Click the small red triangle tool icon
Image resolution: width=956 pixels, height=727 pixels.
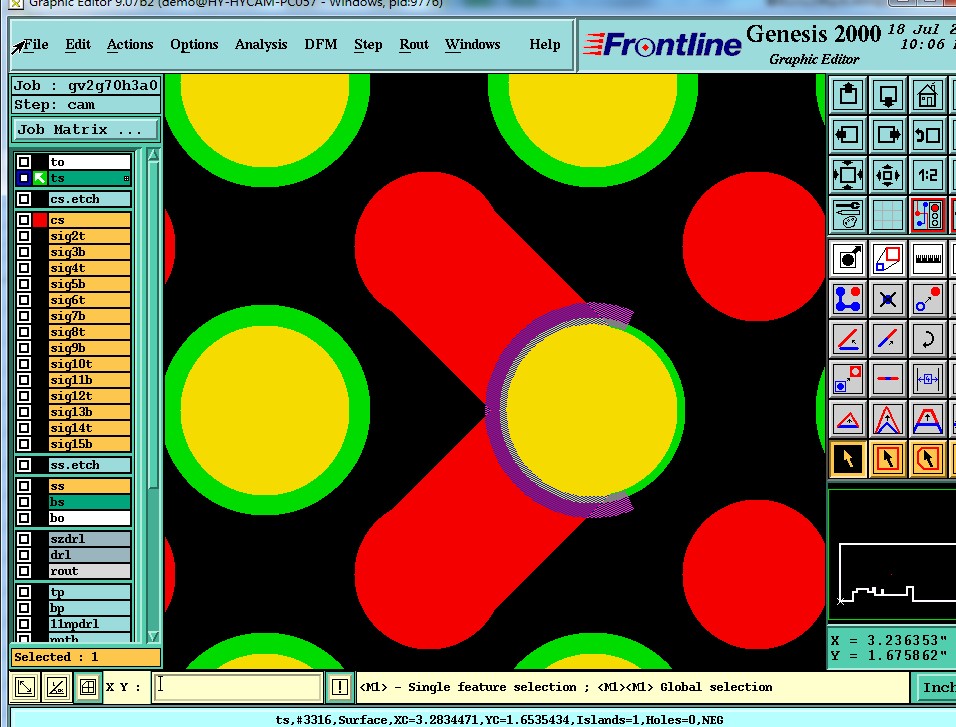pyautogui.click(x=848, y=419)
